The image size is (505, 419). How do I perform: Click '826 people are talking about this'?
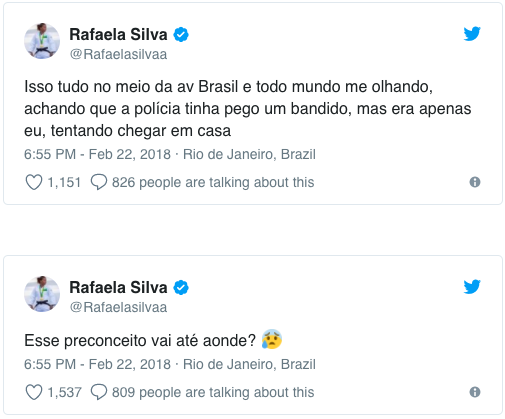(x=213, y=183)
